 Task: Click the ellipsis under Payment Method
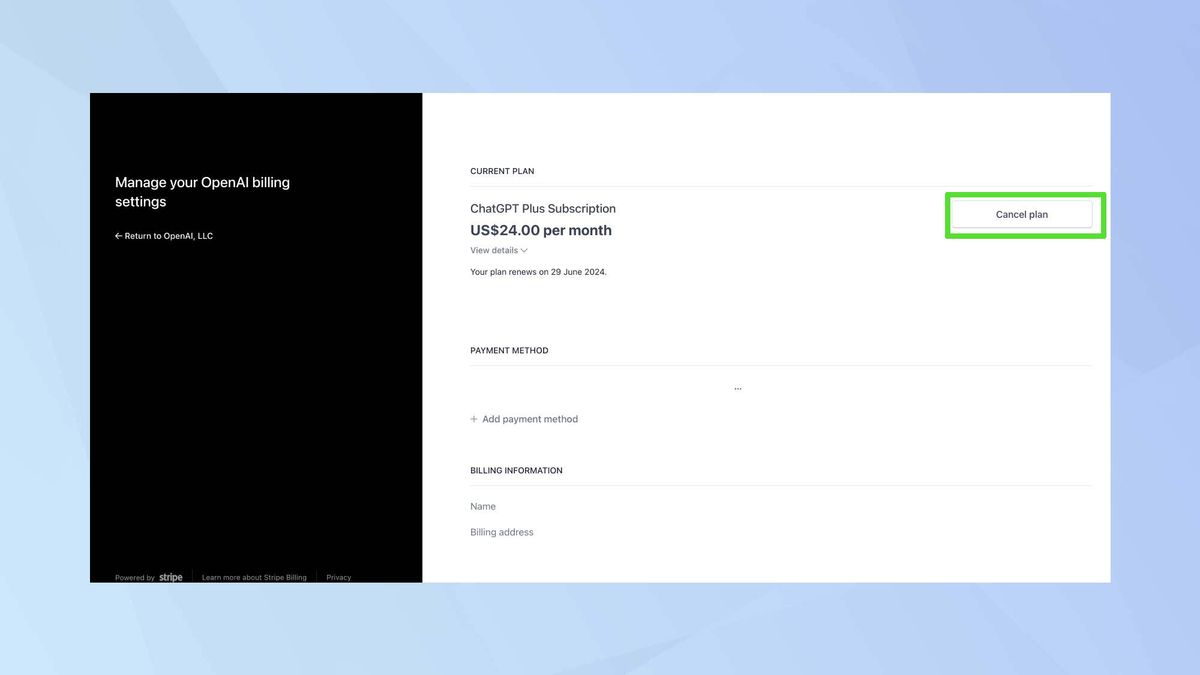(737, 386)
